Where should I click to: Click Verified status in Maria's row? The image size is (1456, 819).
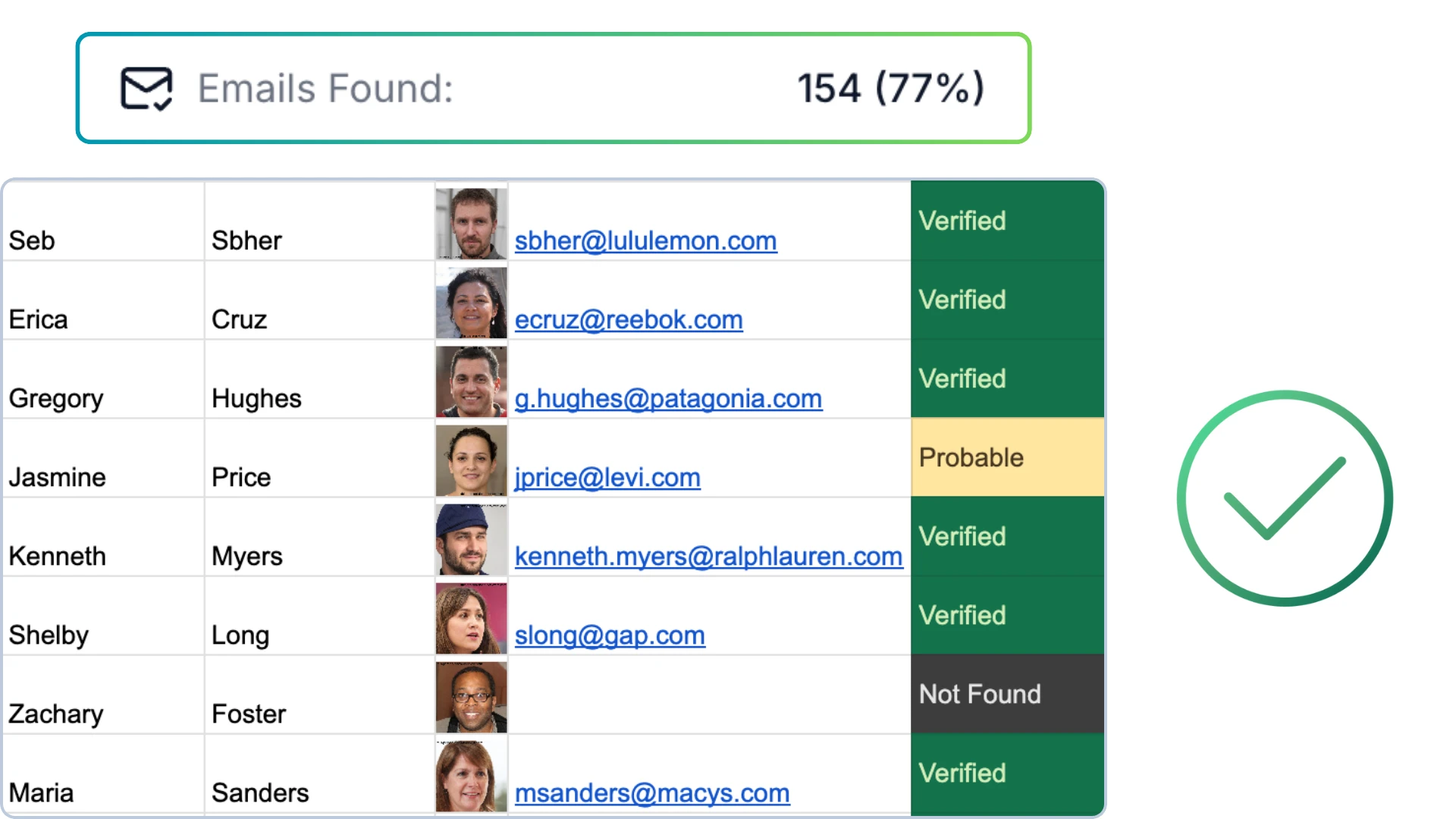[1007, 773]
